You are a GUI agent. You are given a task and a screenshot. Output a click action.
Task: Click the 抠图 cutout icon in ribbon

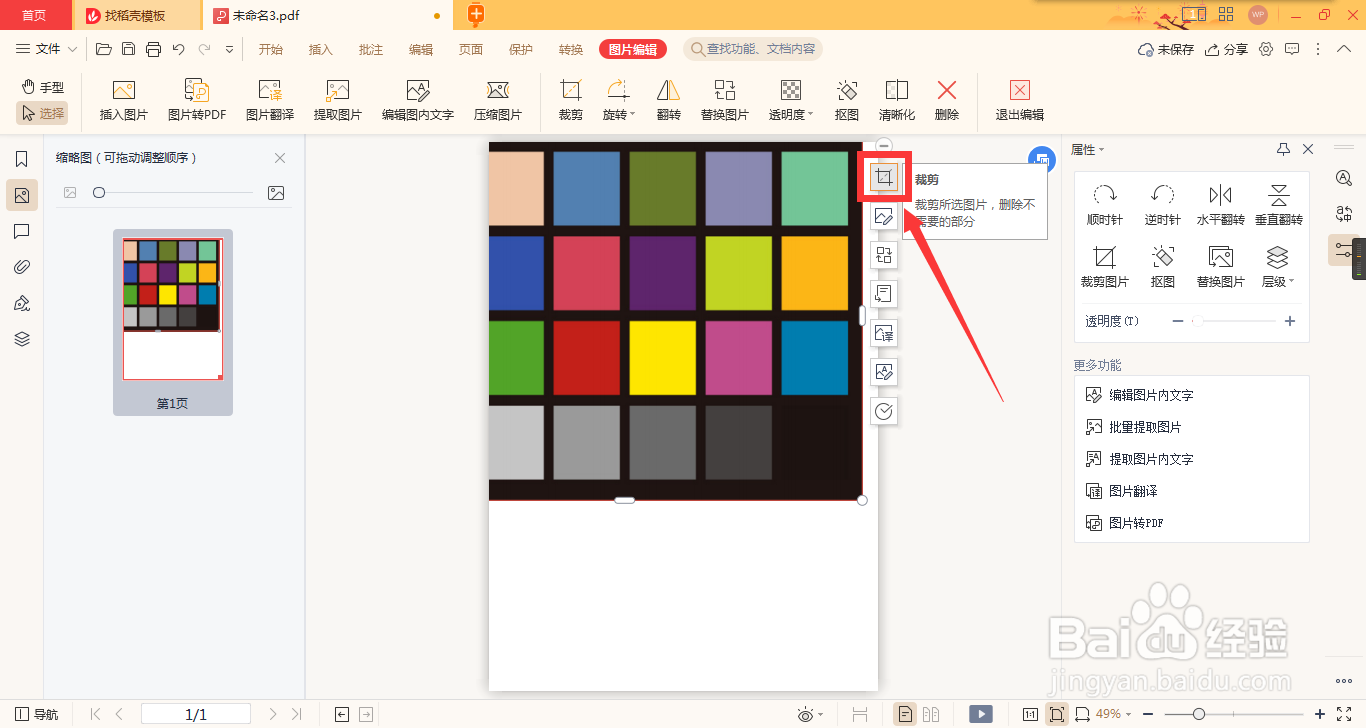pyautogui.click(x=847, y=101)
